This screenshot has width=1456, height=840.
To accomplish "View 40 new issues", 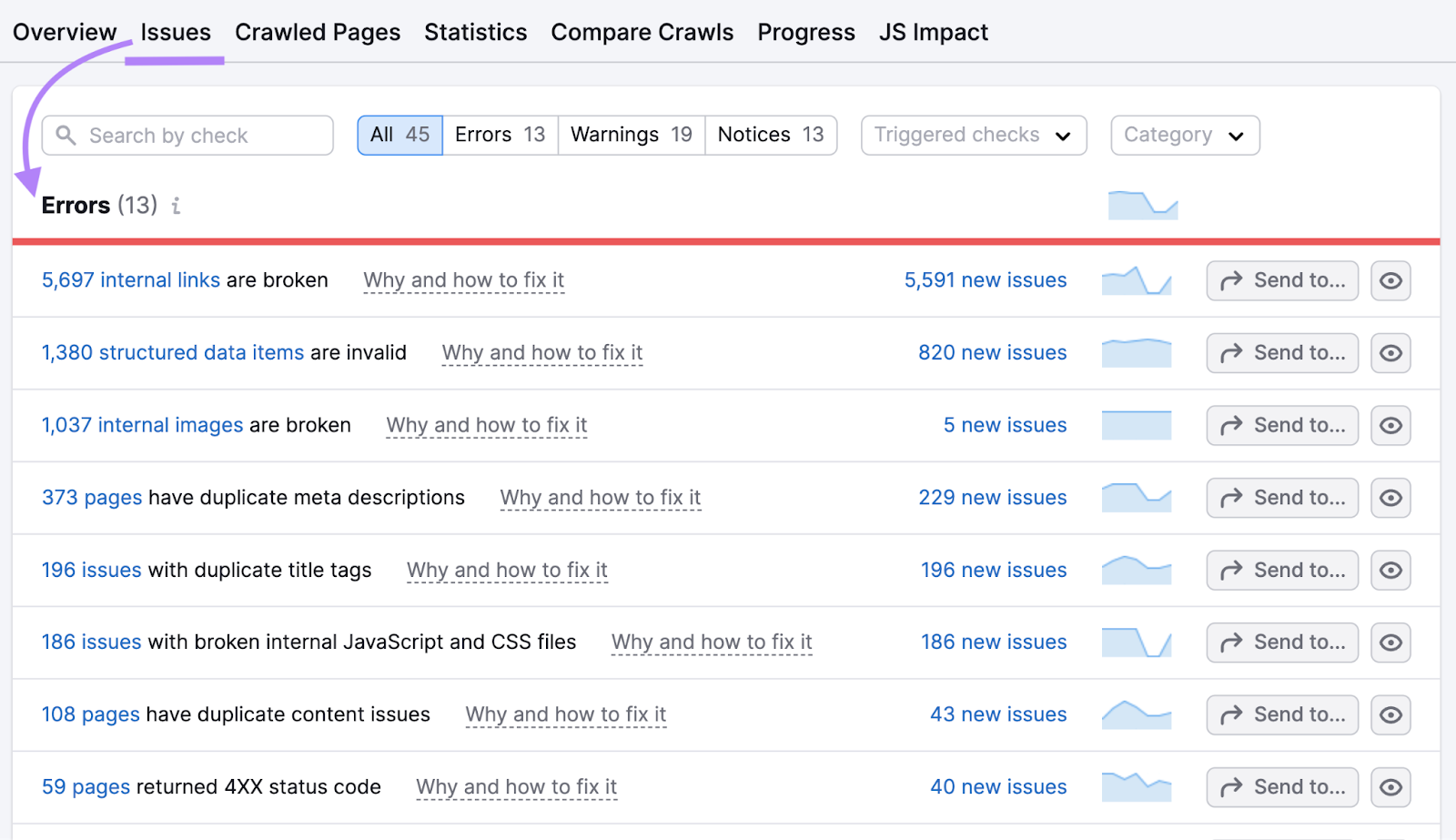I will 998,787.
